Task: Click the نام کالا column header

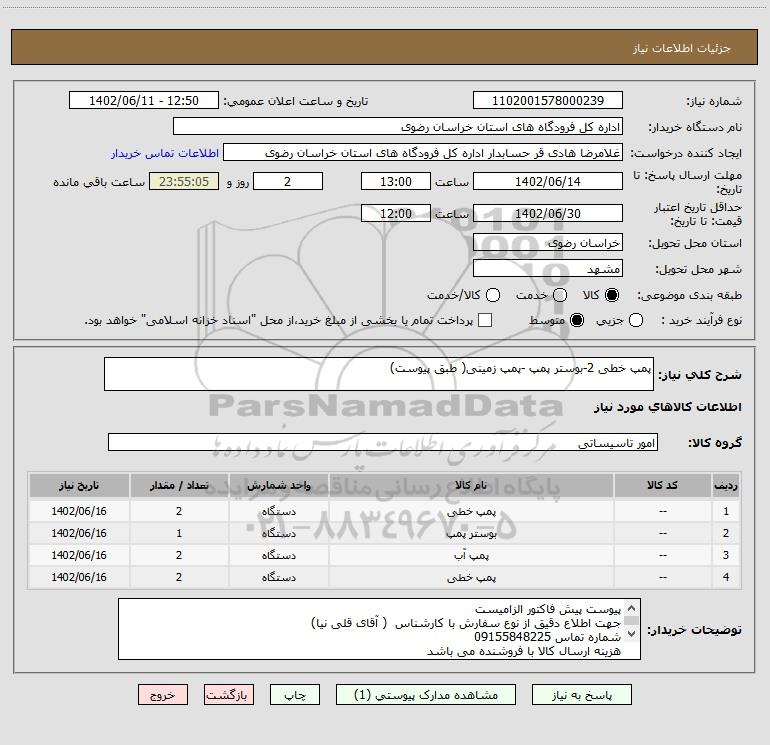Action: 471,485
